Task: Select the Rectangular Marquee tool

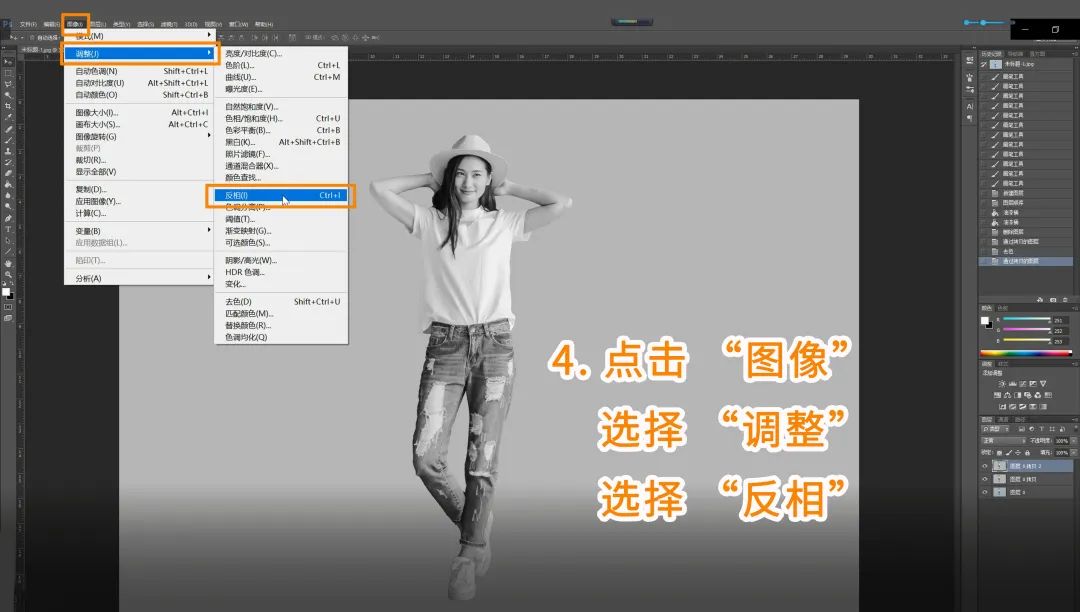Action: pyautogui.click(x=8, y=73)
